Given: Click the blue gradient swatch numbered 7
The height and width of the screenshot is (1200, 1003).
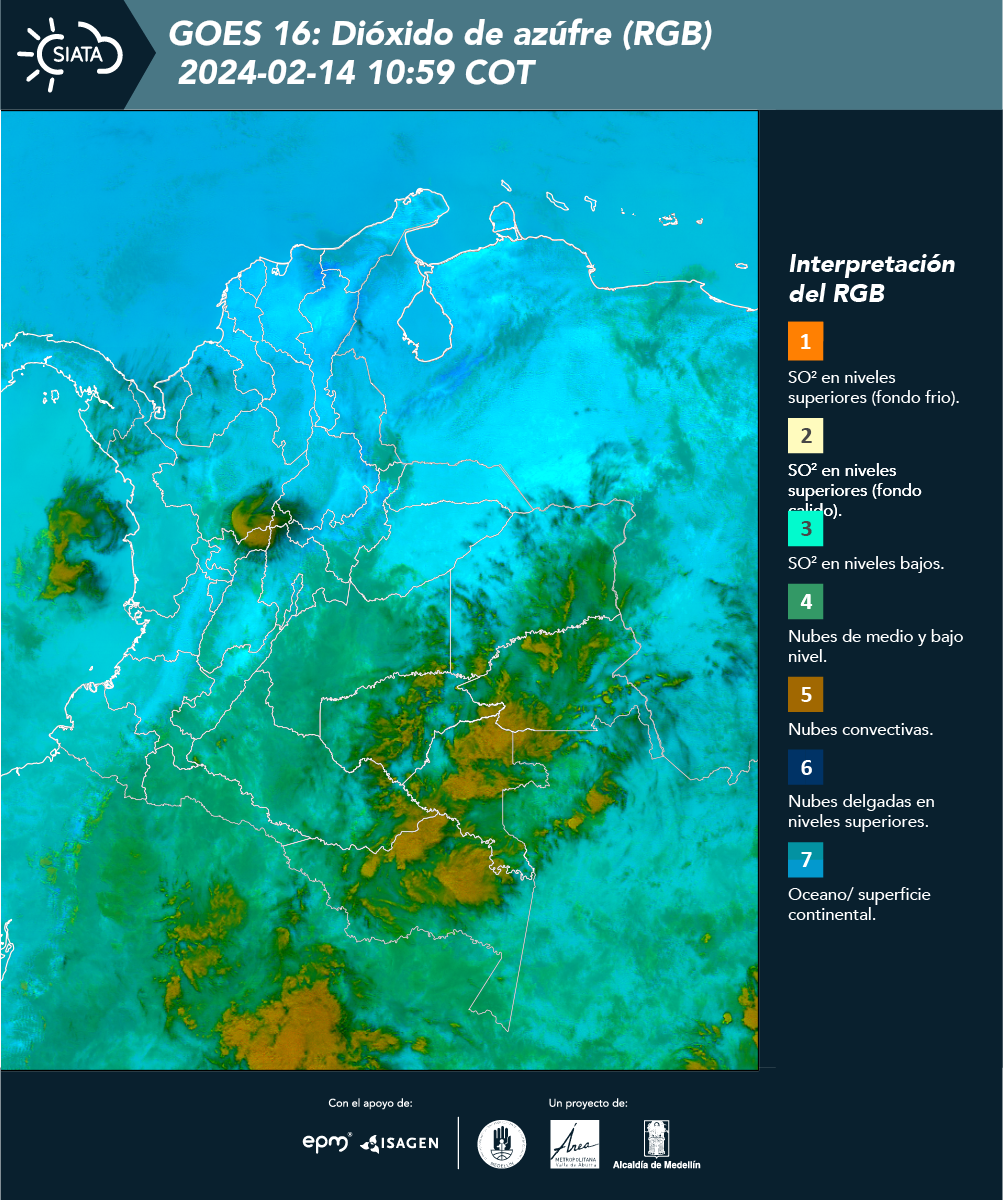Looking at the screenshot, I should click(x=805, y=860).
